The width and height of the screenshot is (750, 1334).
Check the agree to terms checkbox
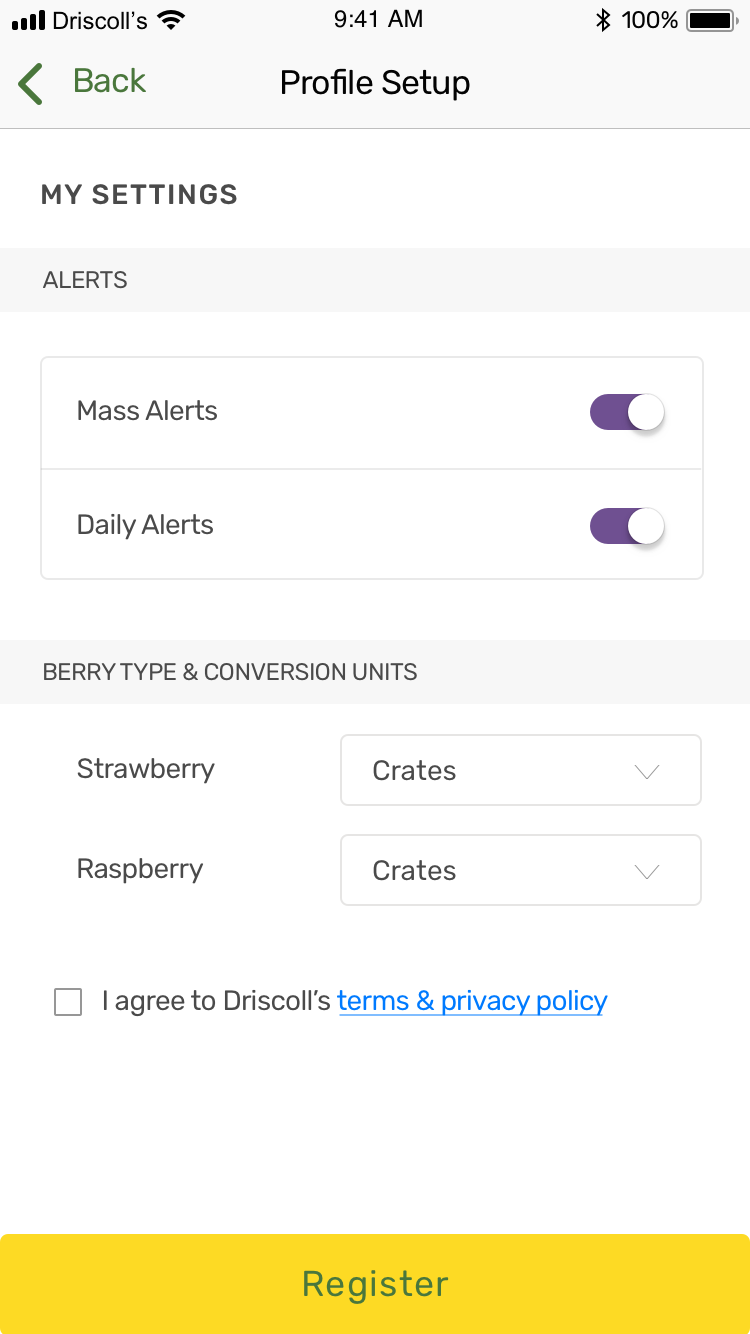click(68, 1002)
